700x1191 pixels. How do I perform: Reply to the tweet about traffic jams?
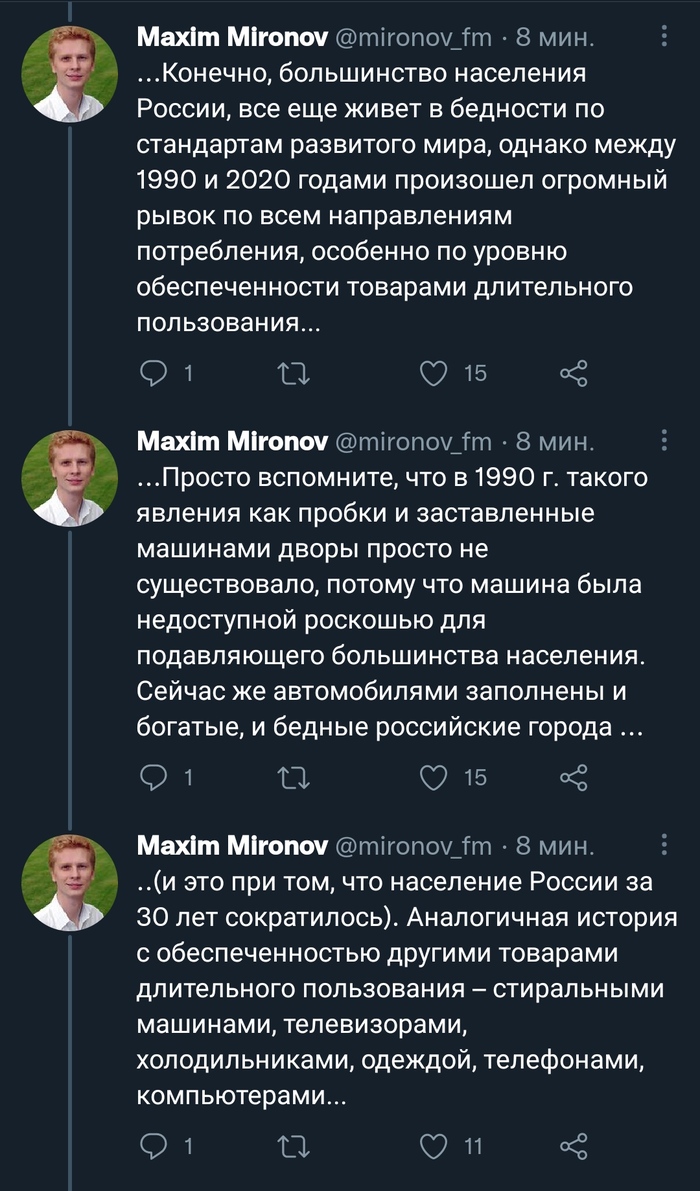[154, 776]
